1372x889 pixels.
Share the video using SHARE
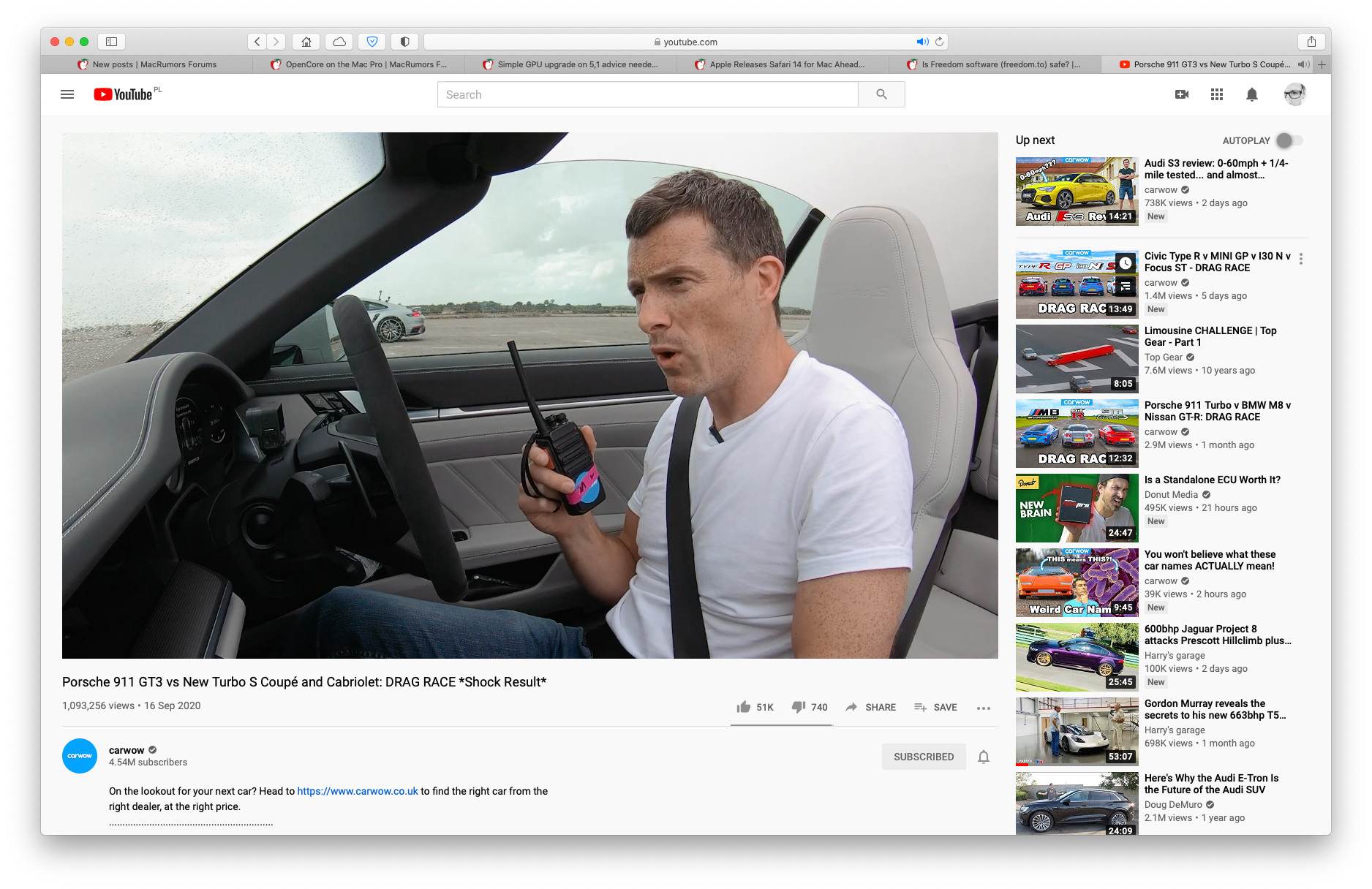coord(870,707)
